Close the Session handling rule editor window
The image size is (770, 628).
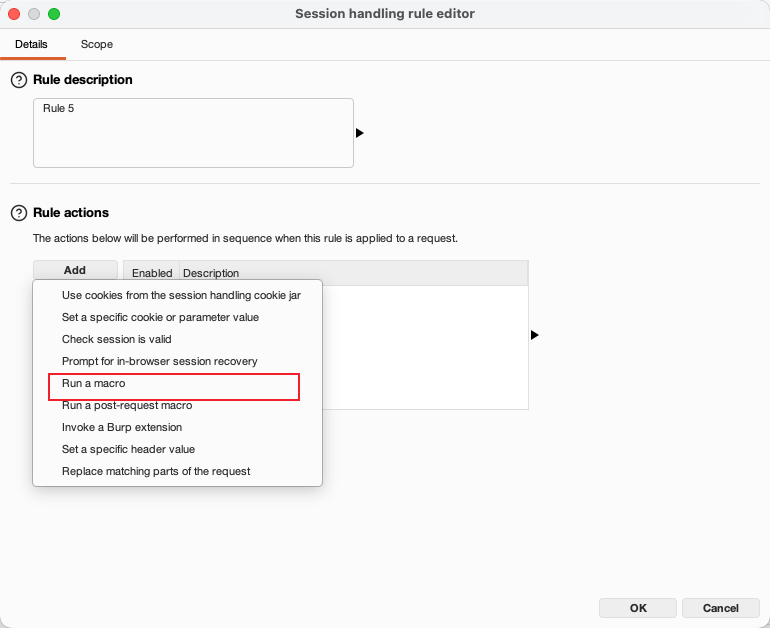pos(14,14)
